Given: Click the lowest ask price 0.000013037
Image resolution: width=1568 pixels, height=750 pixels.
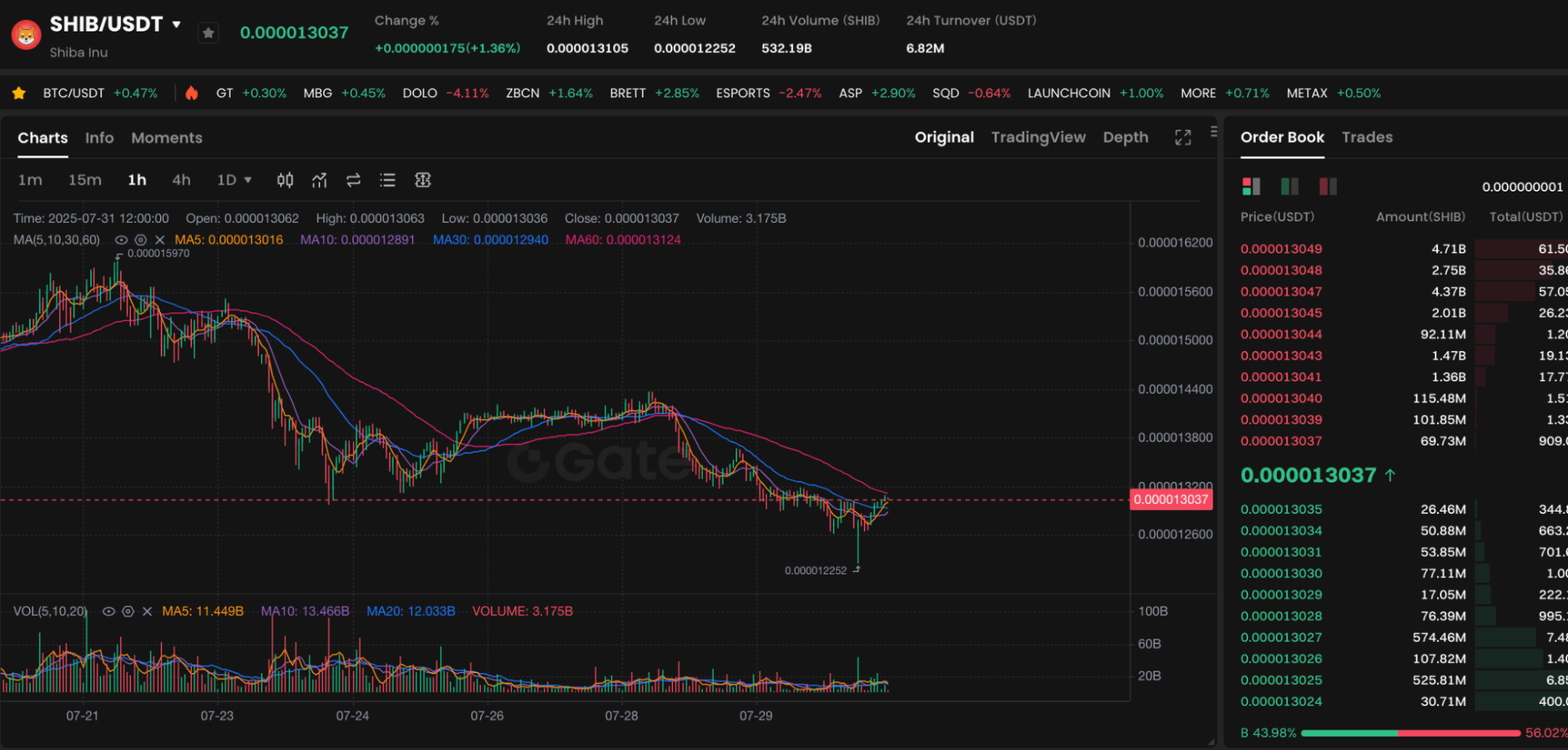Looking at the screenshot, I should pyautogui.click(x=1281, y=441).
